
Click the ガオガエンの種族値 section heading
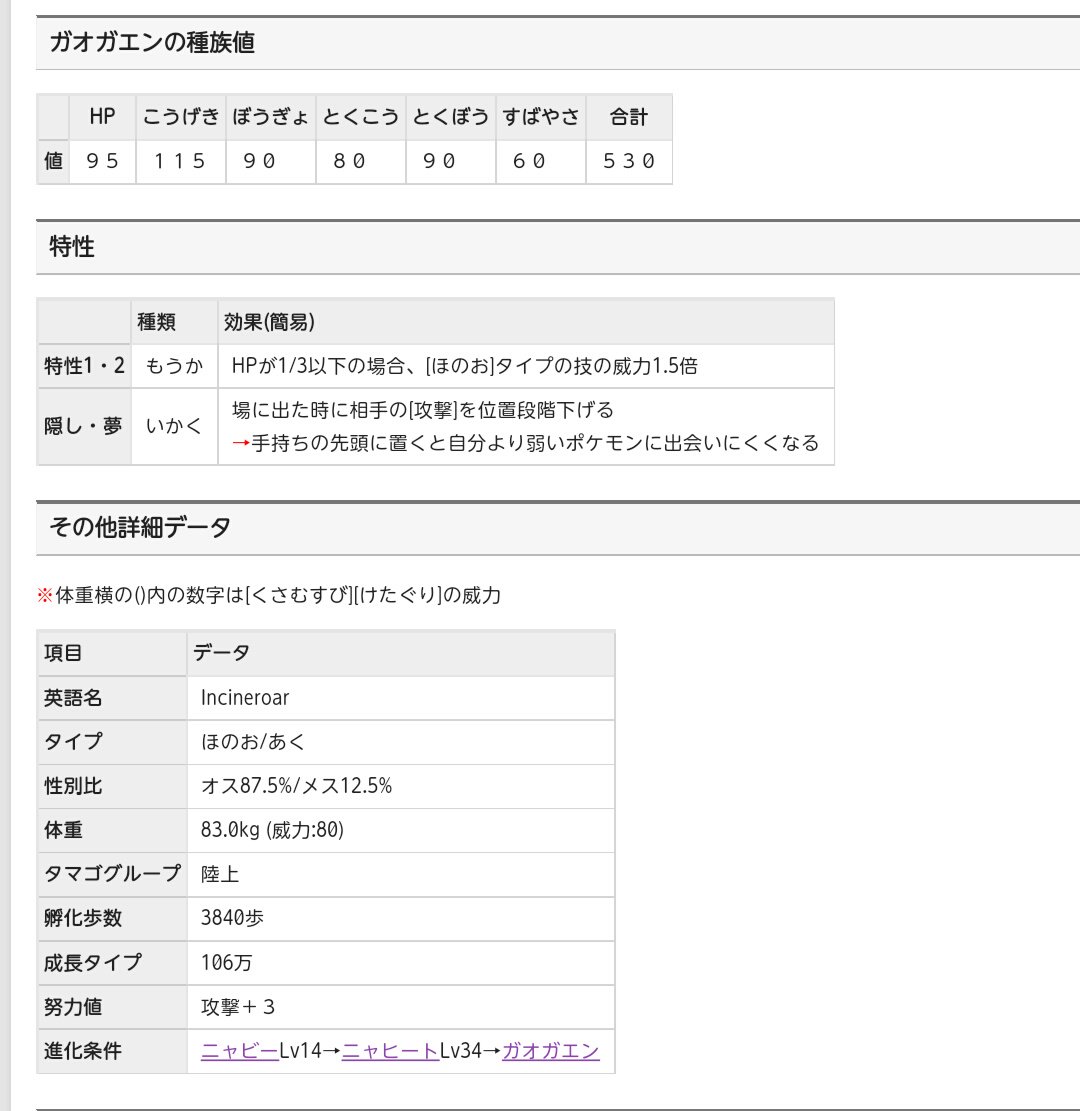coord(152,43)
